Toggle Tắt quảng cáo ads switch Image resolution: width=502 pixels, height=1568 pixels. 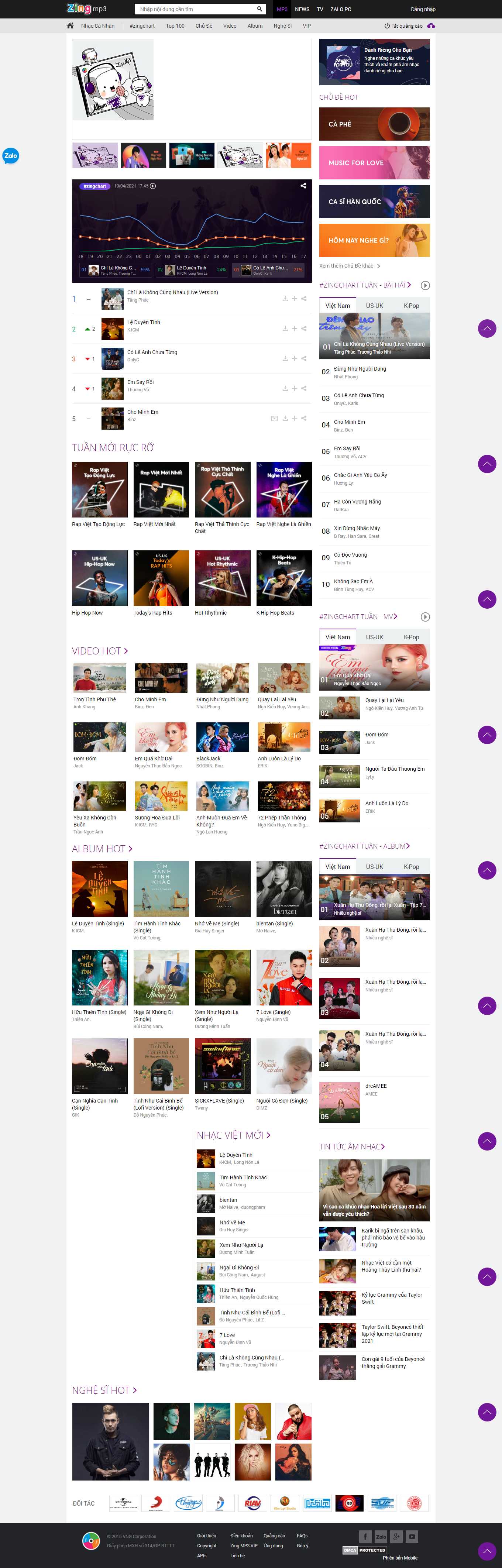pyautogui.click(x=403, y=25)
